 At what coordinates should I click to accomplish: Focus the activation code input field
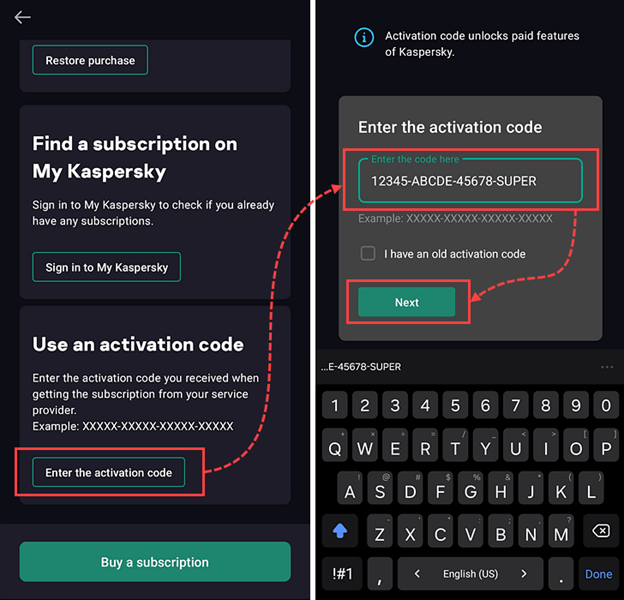pos(470,181)
